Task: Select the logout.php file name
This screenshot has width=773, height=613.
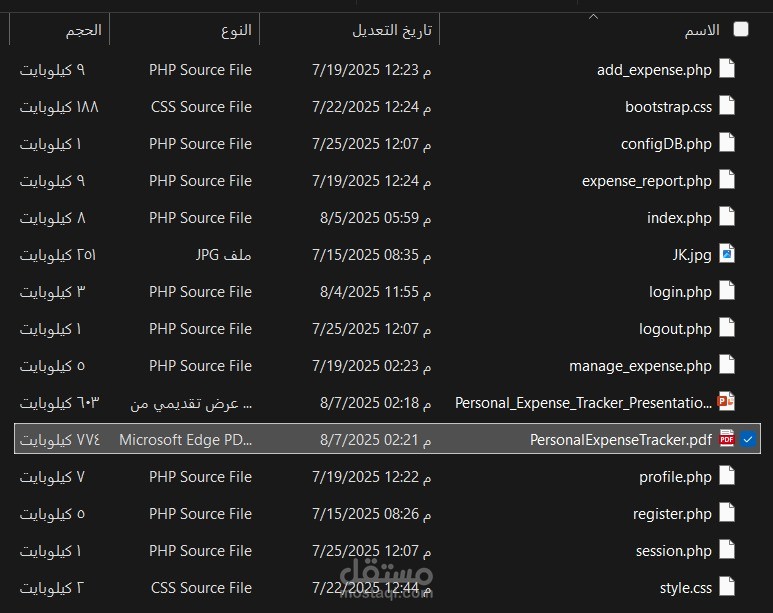Action: (x=675, y=329)
